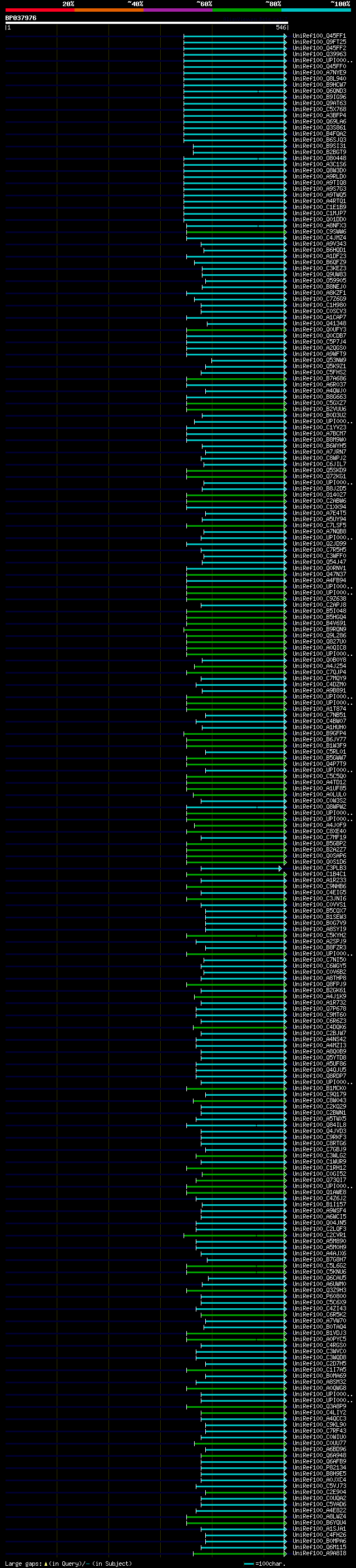Click the Large gaps legend text
The height and width of the screenshot is (1568, 356).
coord(68,1563)
